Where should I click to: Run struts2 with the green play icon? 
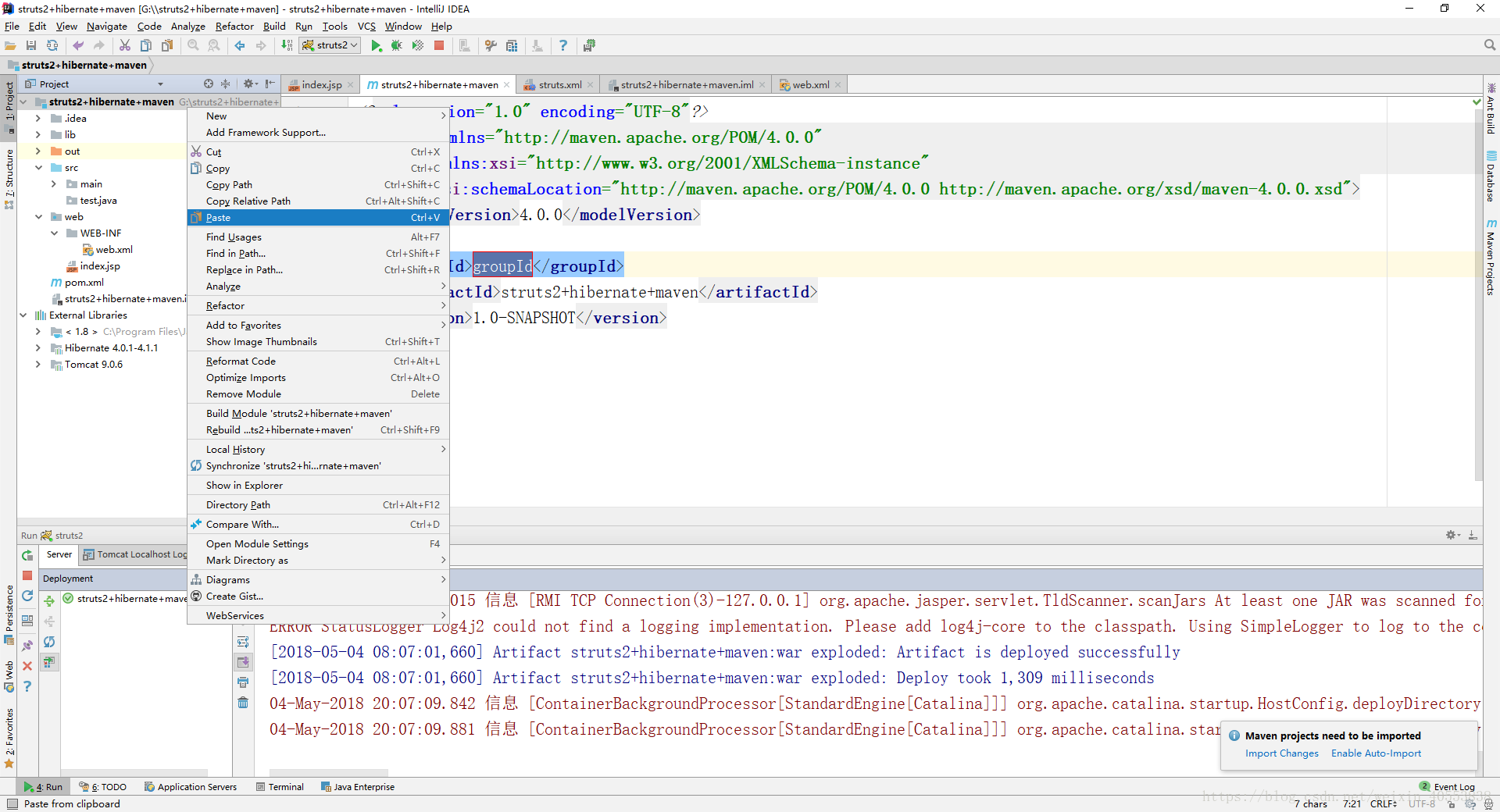coord(376,45)
